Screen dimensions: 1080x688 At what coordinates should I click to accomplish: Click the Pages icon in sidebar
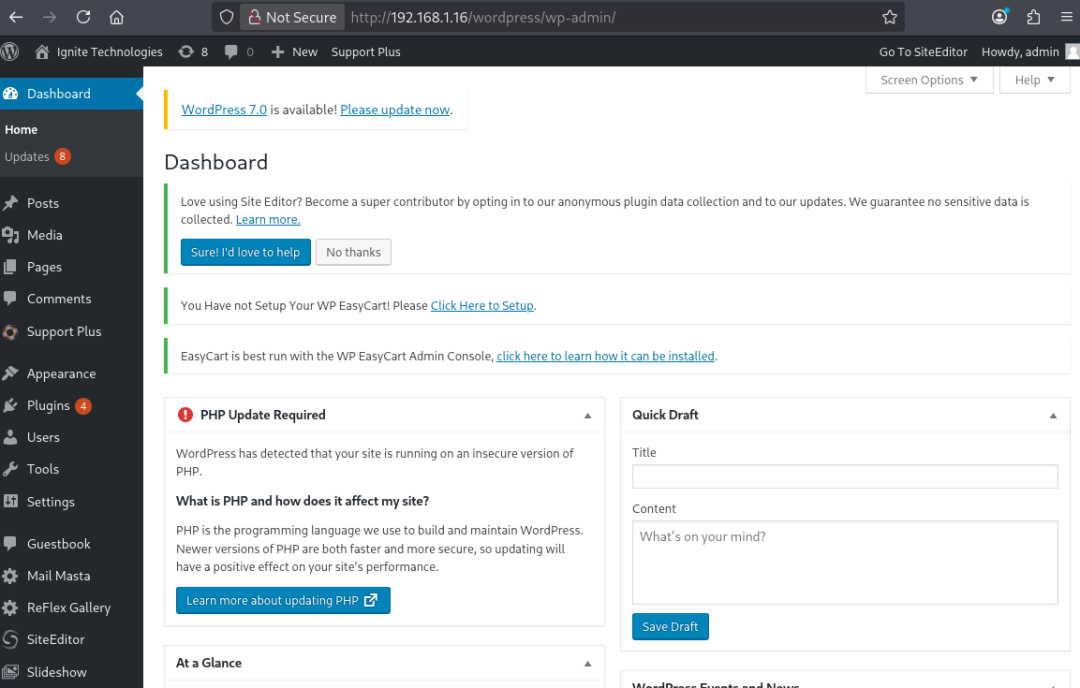point(10,267)
